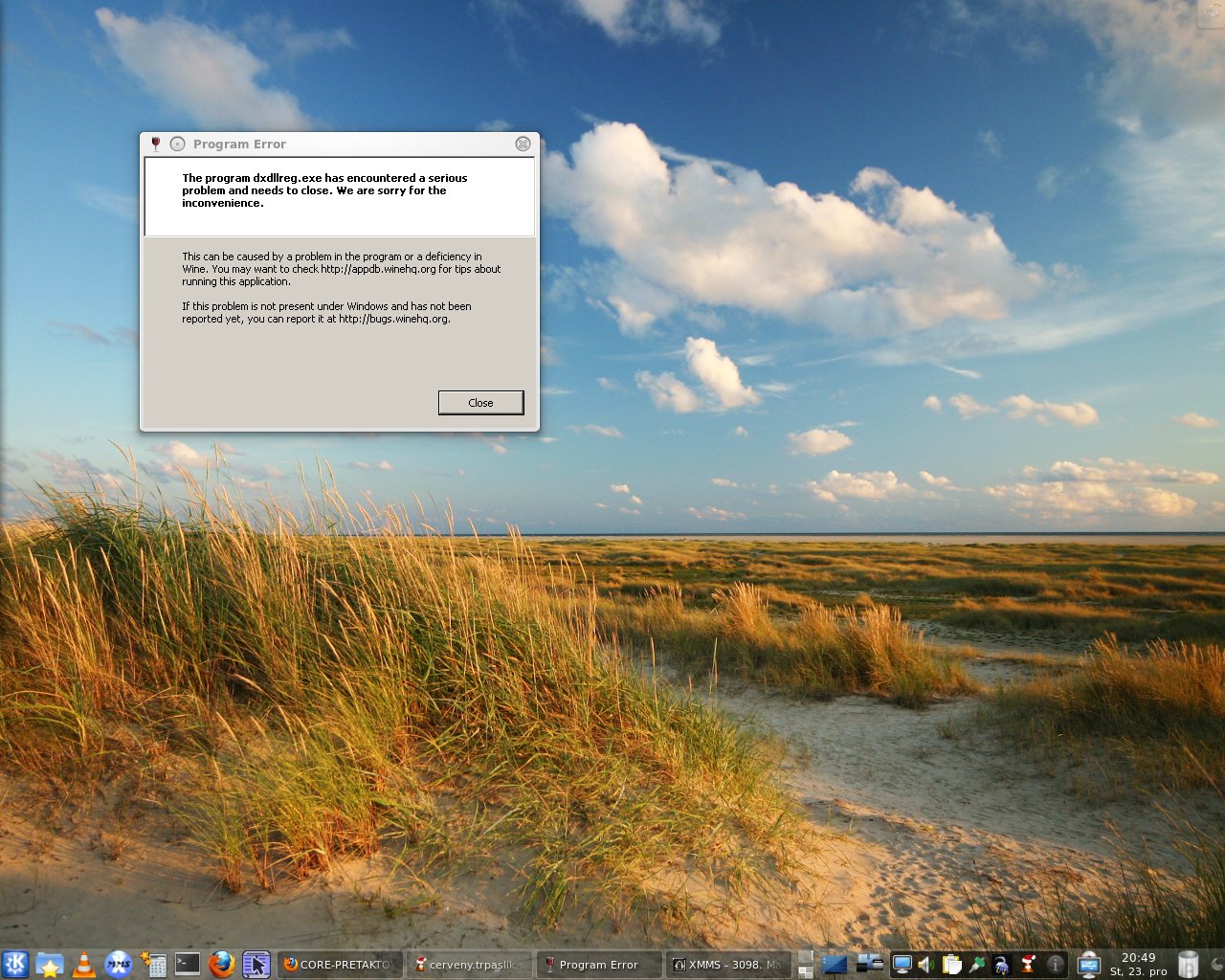
Task: Launch VLC media player from panel
Action: [x=84, y=965]
